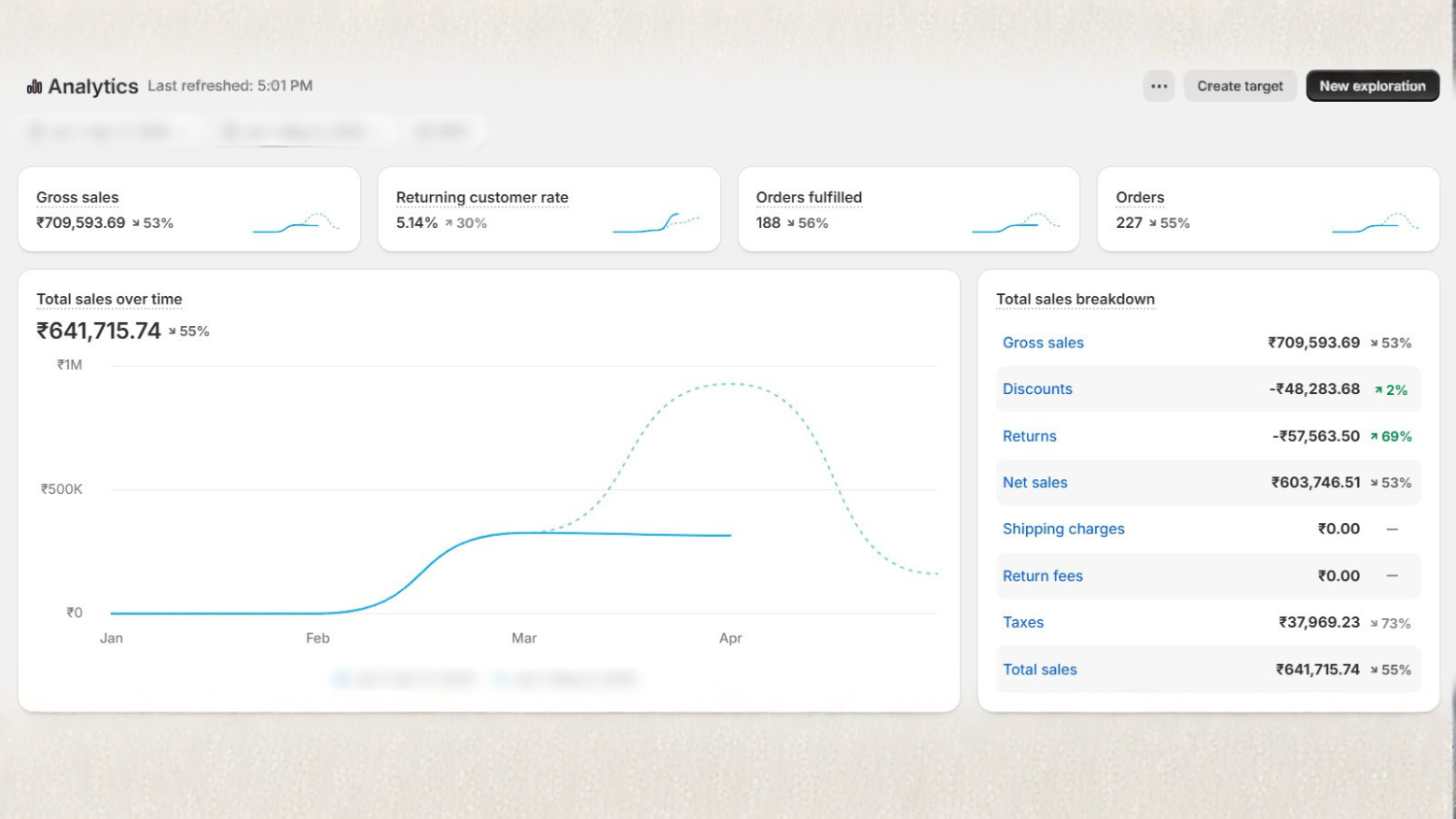
Task: Open Gross sales in the breakdown list
Action: (1043, 343)
